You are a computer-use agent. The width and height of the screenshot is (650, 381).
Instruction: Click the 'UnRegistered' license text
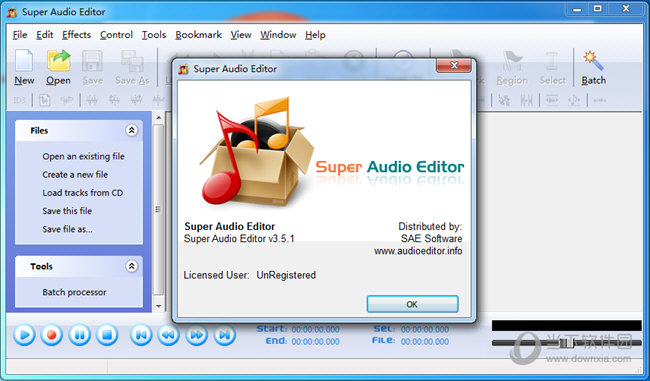(286, 275)
